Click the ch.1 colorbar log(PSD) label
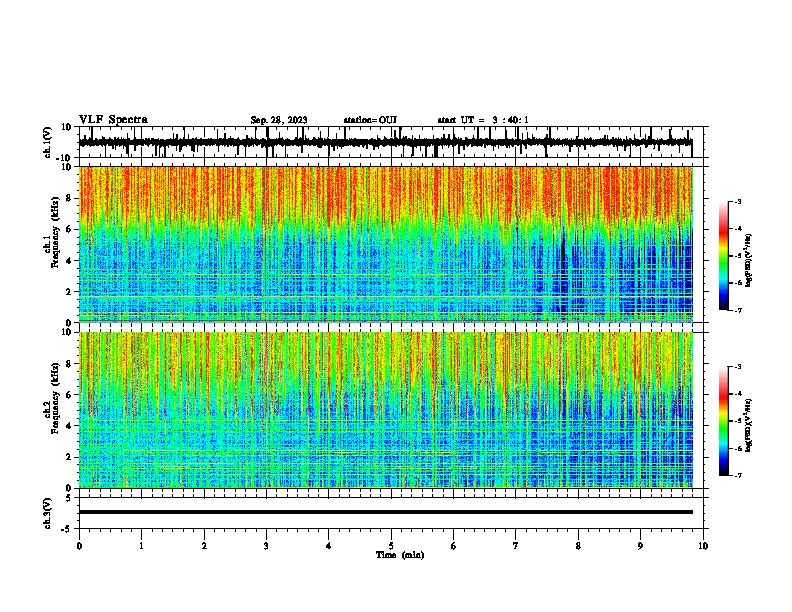 coord(749,260)
